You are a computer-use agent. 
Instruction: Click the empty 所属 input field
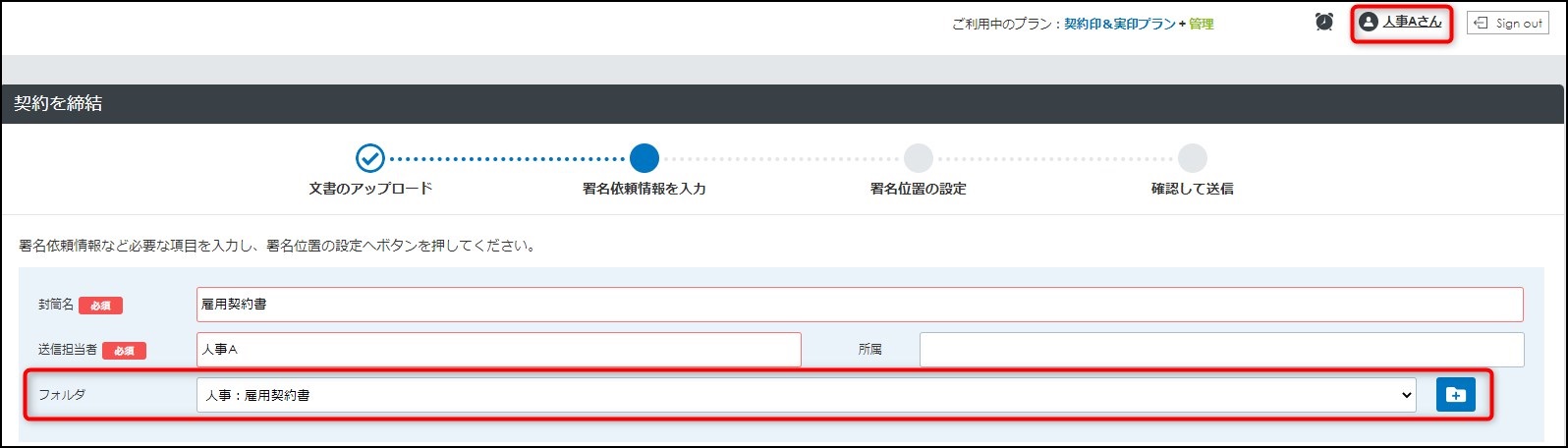coord(1222,350)
